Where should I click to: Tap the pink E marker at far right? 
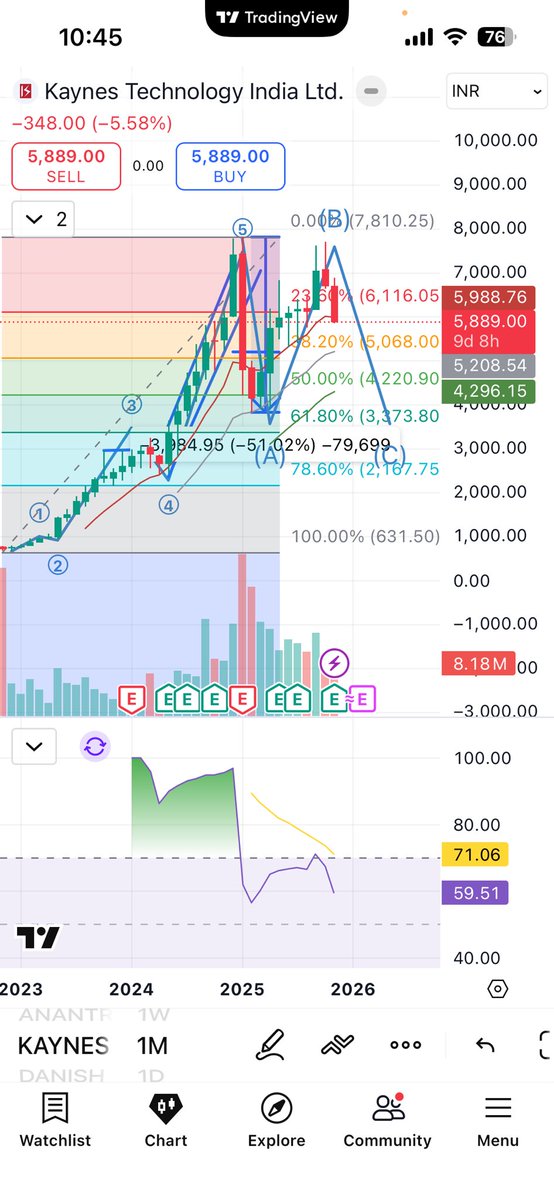(x=362, y=699)
